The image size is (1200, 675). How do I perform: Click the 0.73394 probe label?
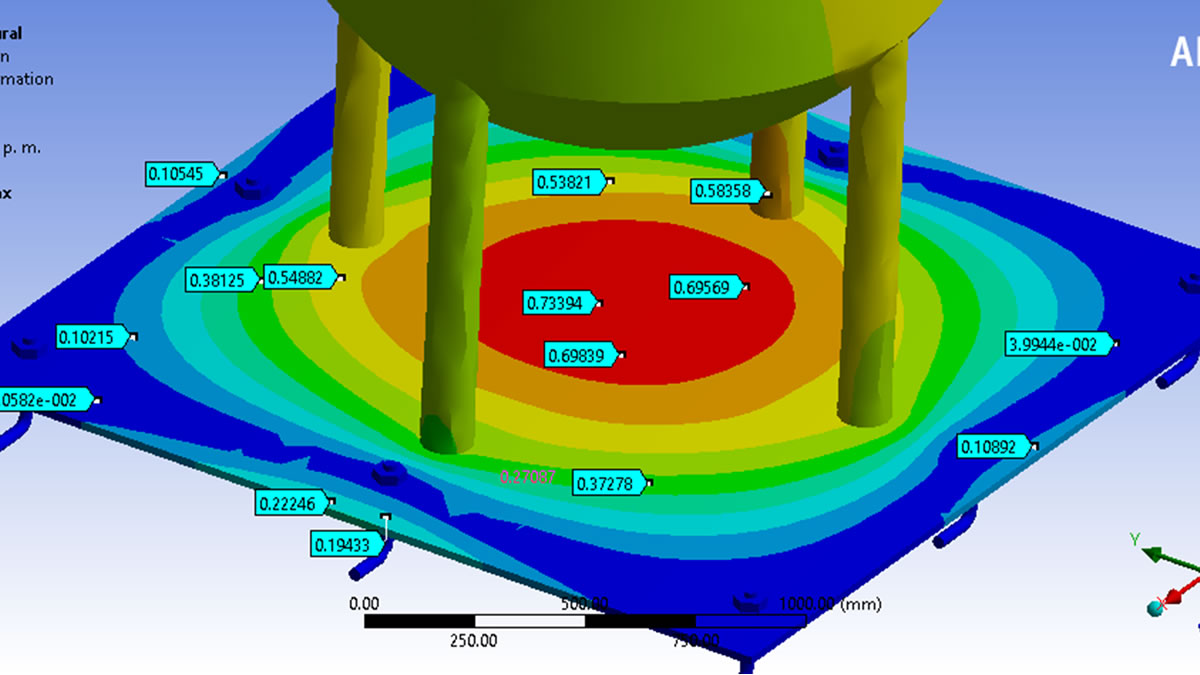pos(558,303)
